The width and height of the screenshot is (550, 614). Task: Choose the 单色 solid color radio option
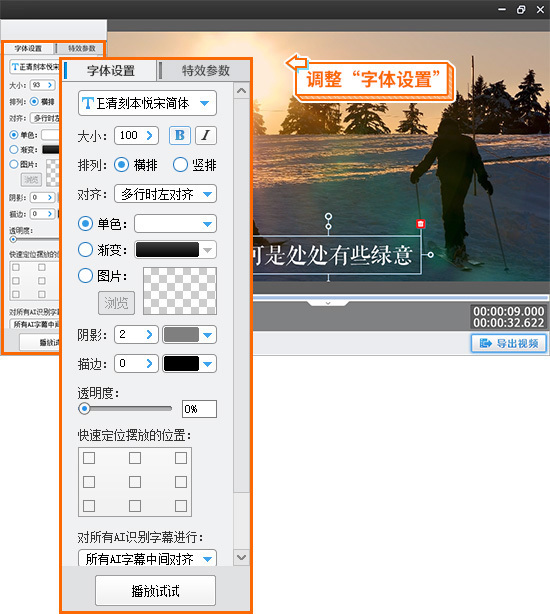[85, 224]
